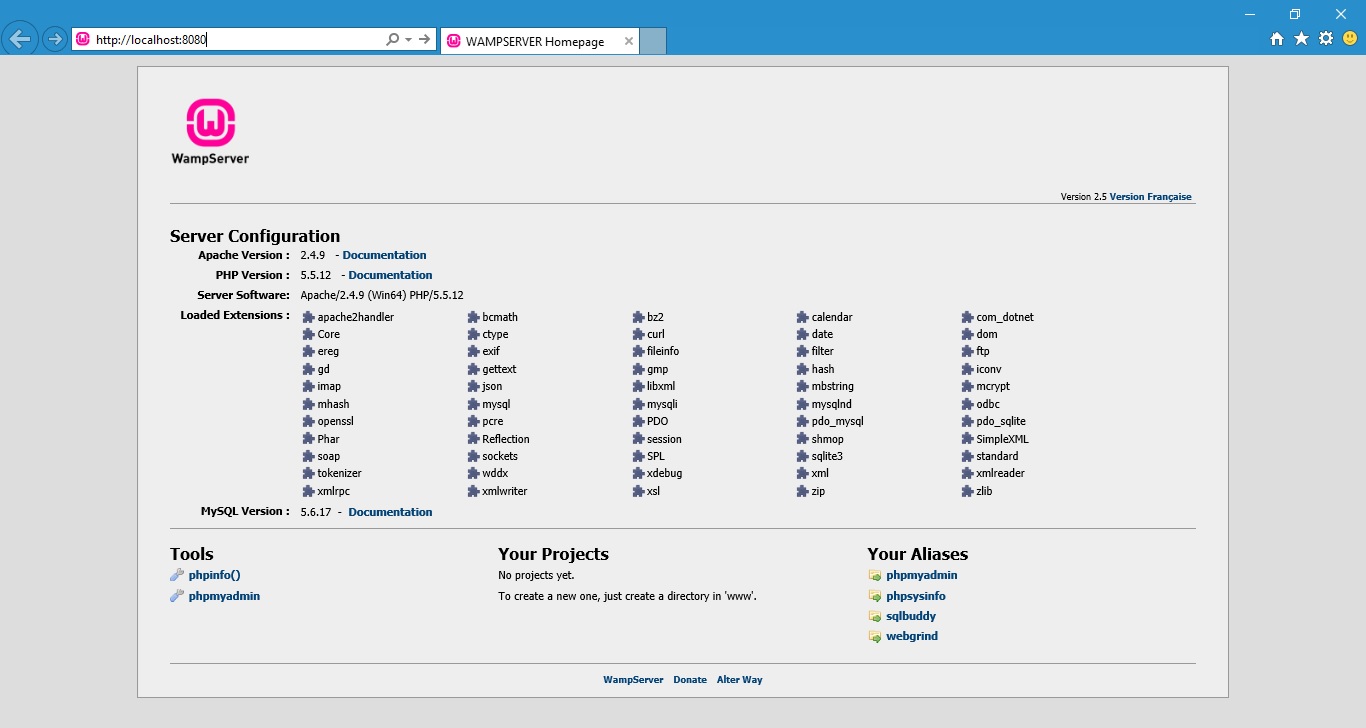Click the 'pdo_mysql' extension name
This screenshot has height=728, width=1366.
837,421
